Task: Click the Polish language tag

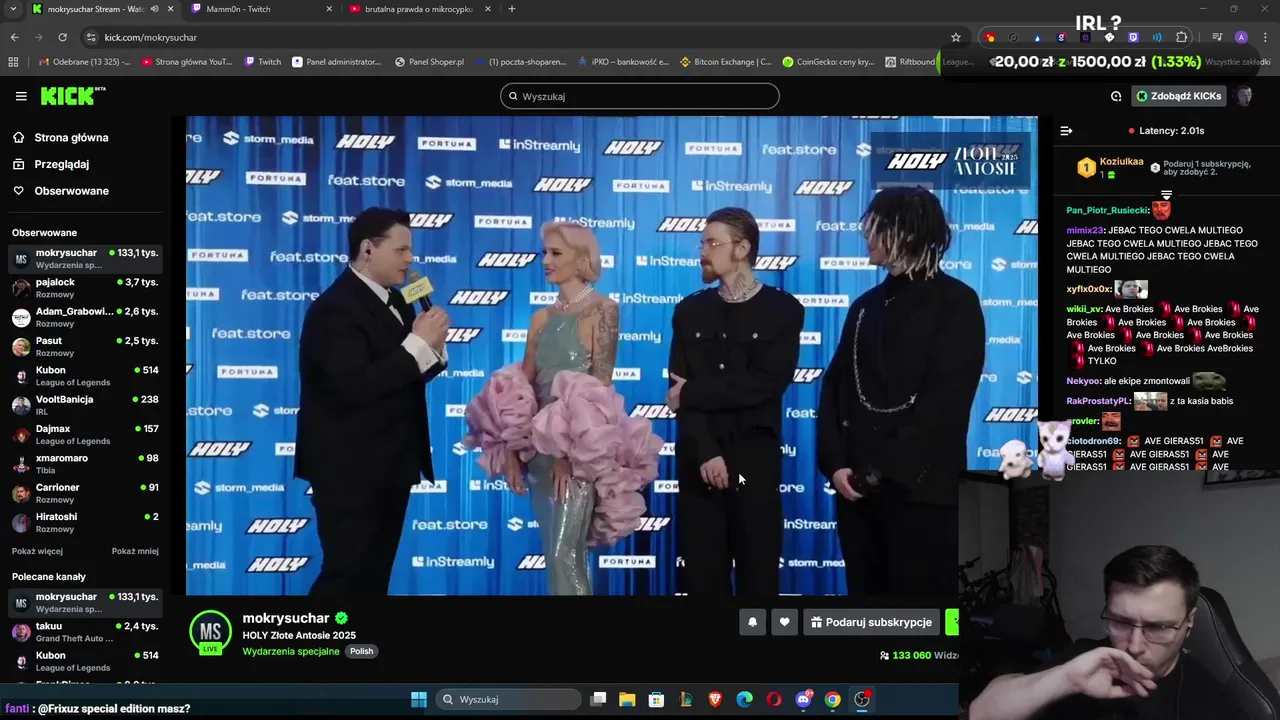Action: [361, 651]
